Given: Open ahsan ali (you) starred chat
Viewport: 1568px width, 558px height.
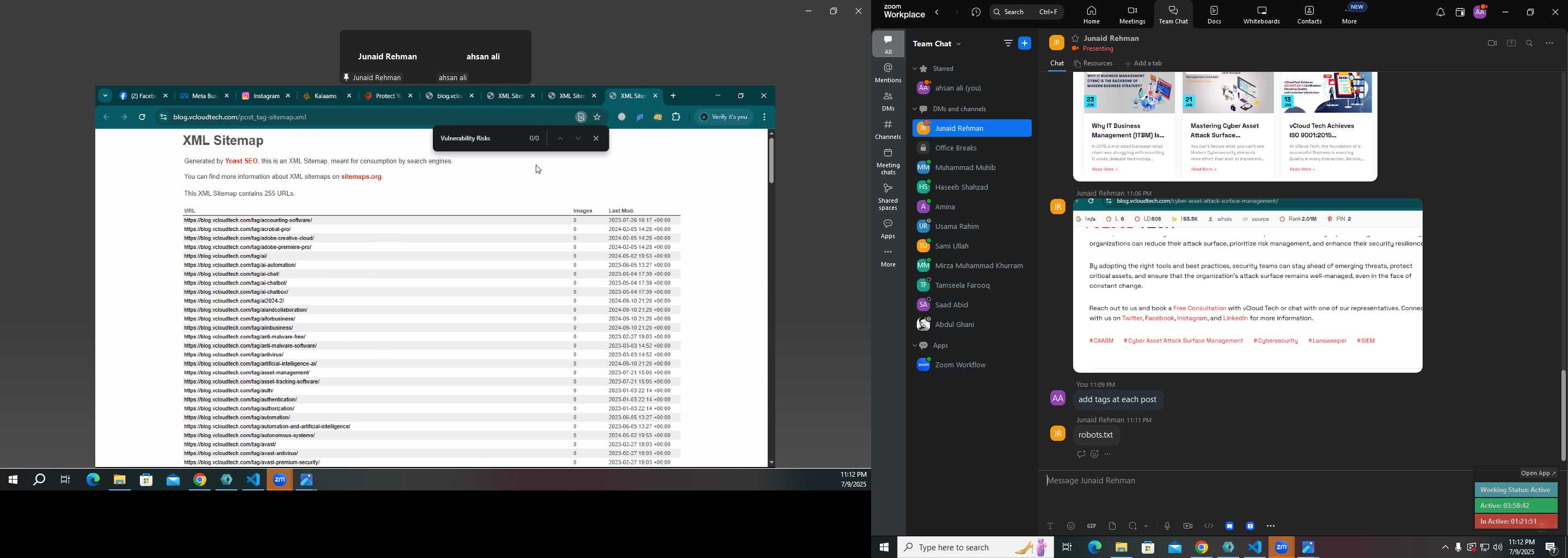Looking at the screenshot, I should click(x=971, y=88).
